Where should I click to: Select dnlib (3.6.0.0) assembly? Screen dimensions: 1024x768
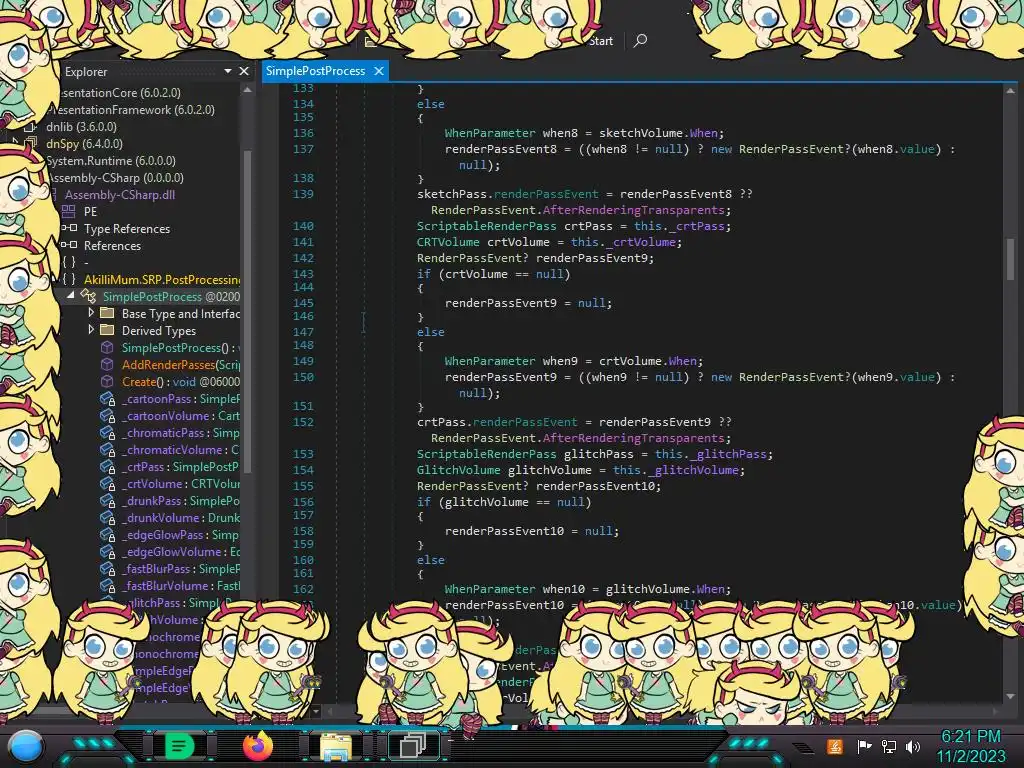(81, 127)
